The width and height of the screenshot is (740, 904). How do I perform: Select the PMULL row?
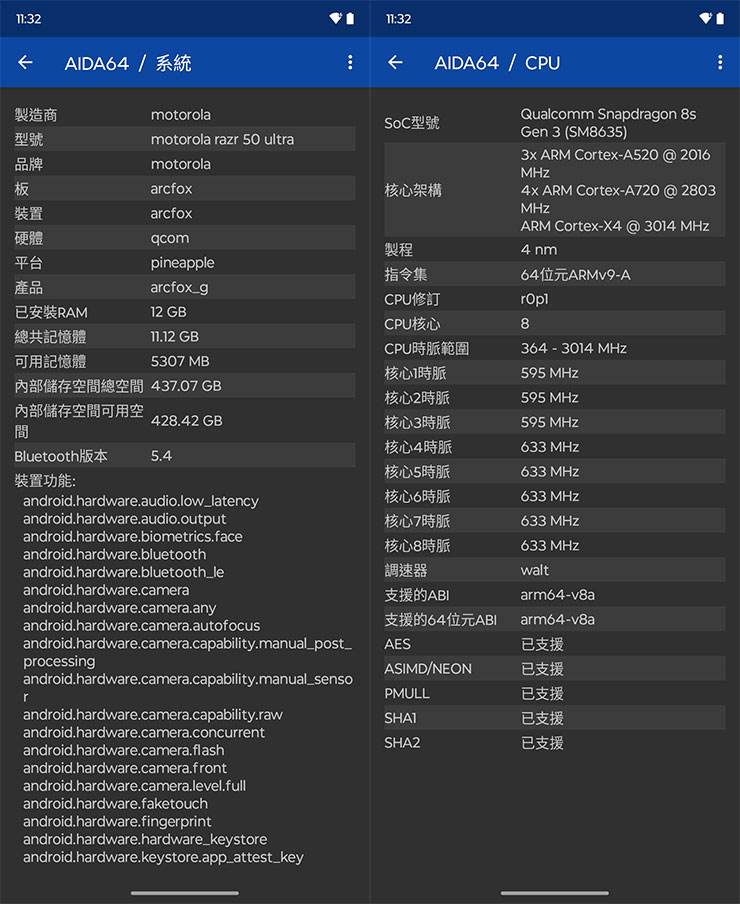(554, 693)
